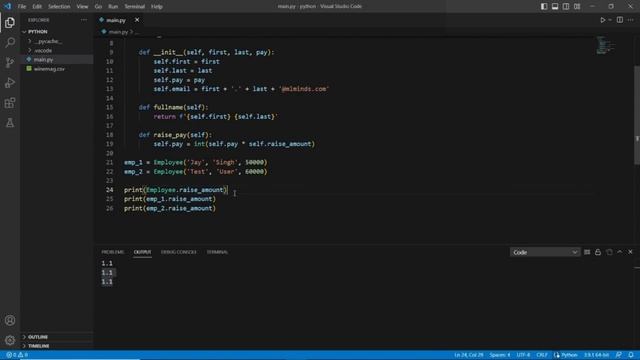Open the Code output channel dropdown
Screen dimensions: 640x360
(545, 252)
